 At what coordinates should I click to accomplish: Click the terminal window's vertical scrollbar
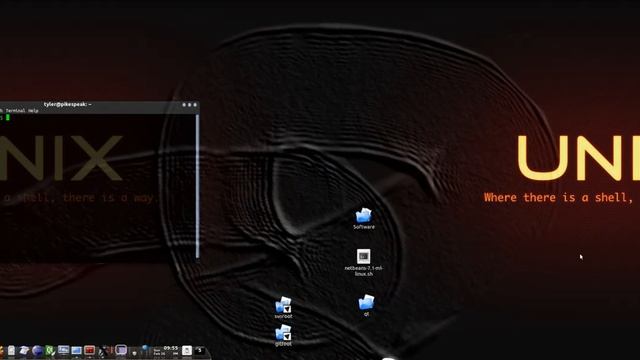click(x=198, y=186)
